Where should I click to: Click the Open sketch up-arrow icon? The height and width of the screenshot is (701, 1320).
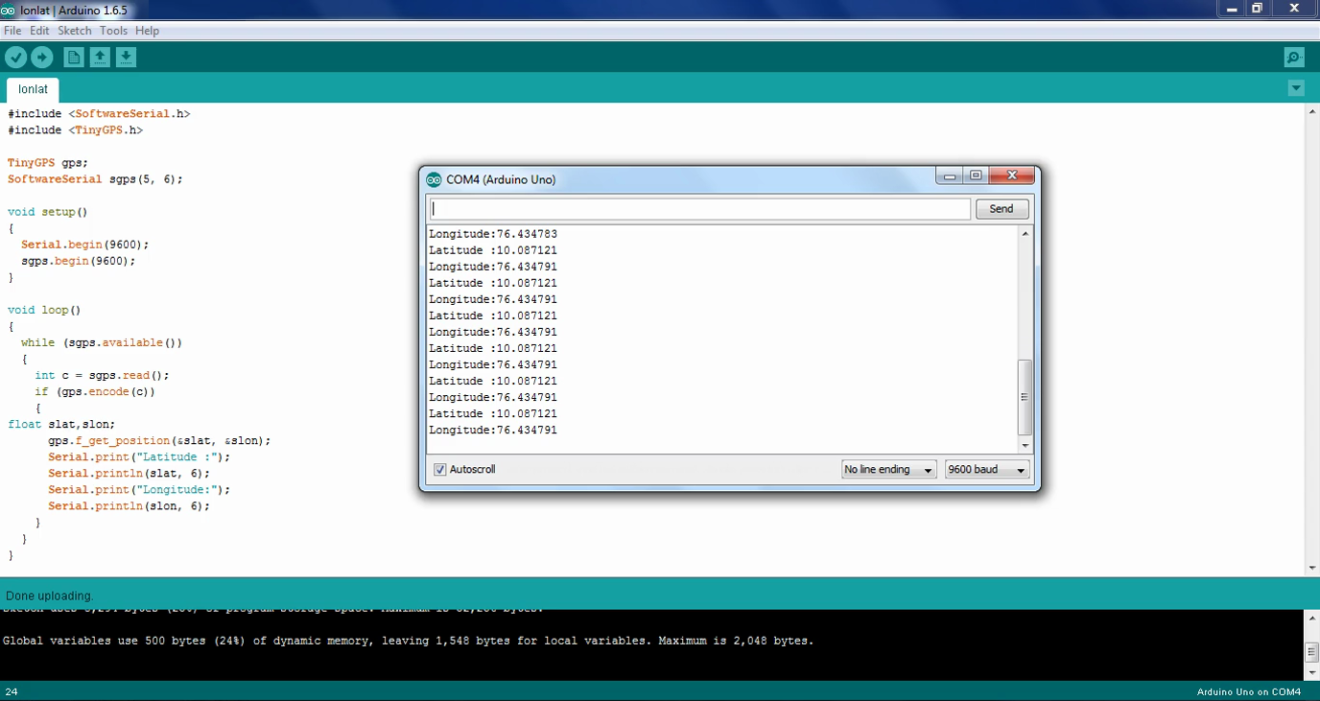(x=100, y=58)
